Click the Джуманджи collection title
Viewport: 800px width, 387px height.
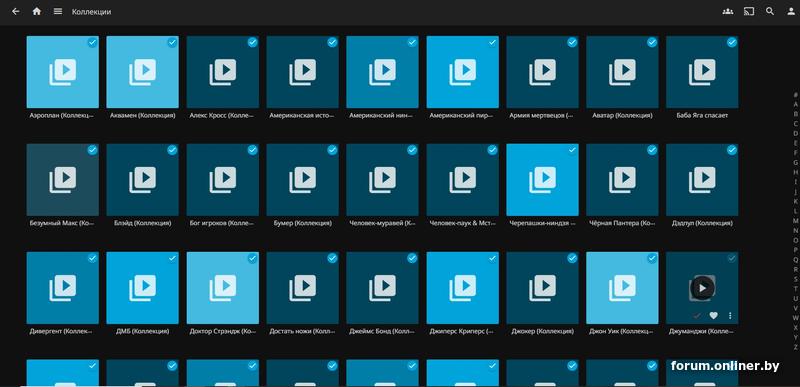pos(702,331)
